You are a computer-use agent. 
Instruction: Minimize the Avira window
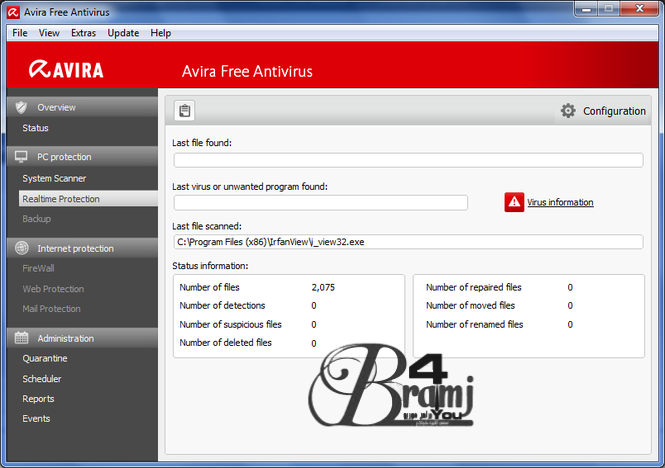pos(587,9)
